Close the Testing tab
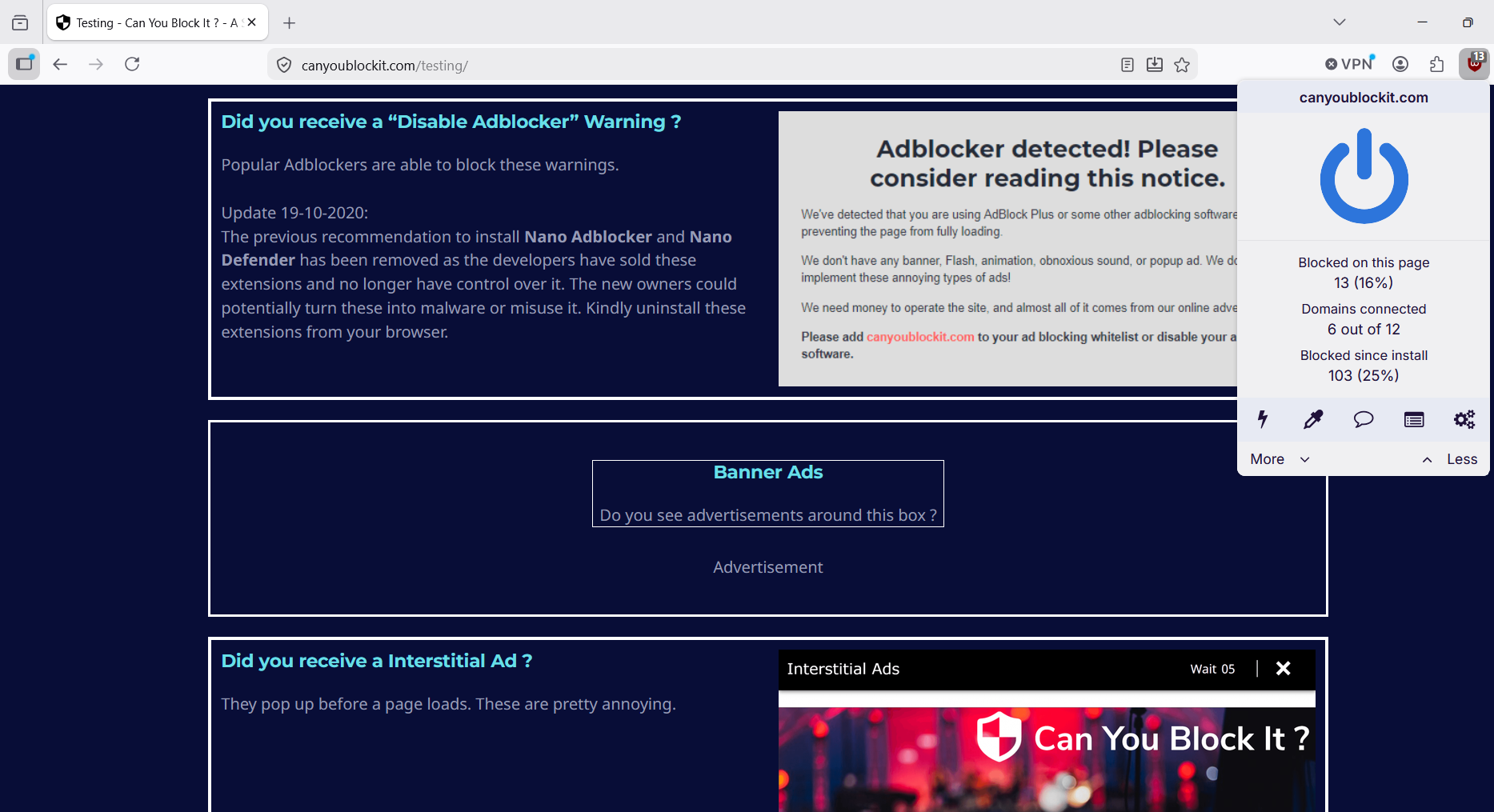This screenshot has height=812, width=1494. click(252, 22)
